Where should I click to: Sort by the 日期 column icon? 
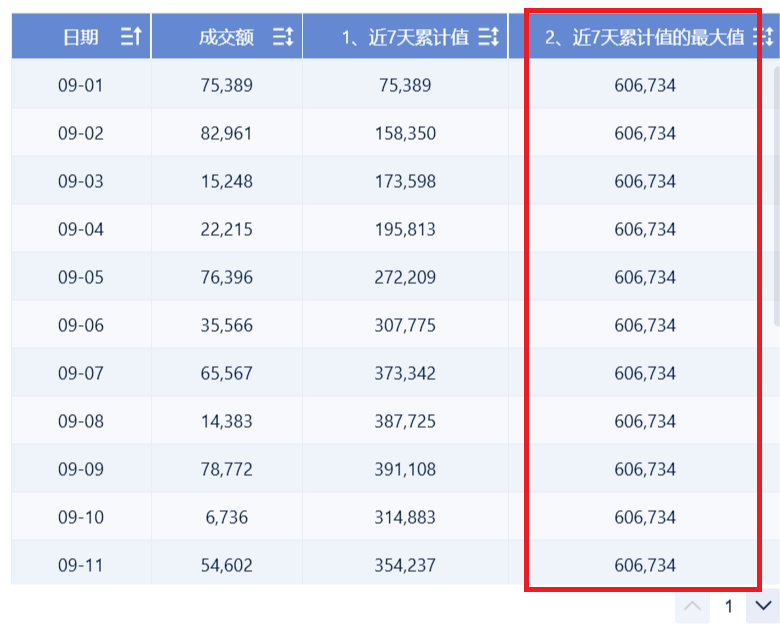tap(131, 36)
